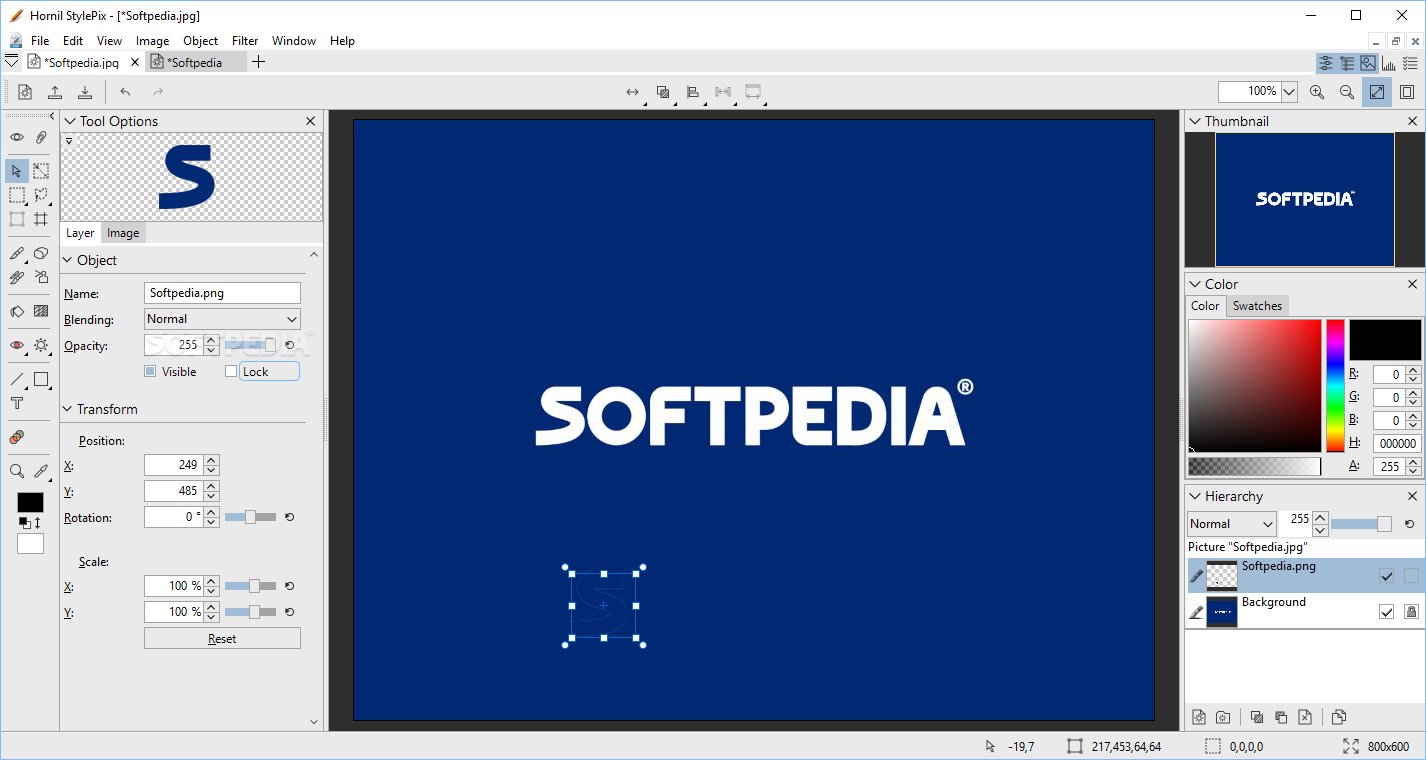Collapse the Color panel
Image resolution: width=1426 pixels, height=760 pixels.
1195,284
